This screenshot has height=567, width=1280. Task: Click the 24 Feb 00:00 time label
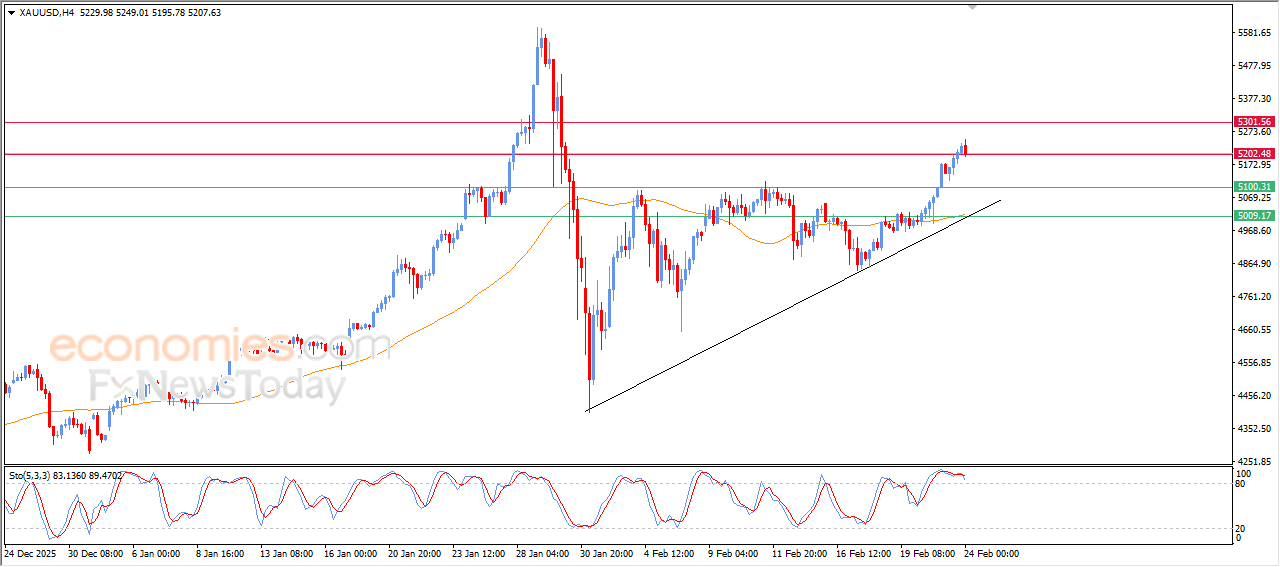(x=990, y=553)
